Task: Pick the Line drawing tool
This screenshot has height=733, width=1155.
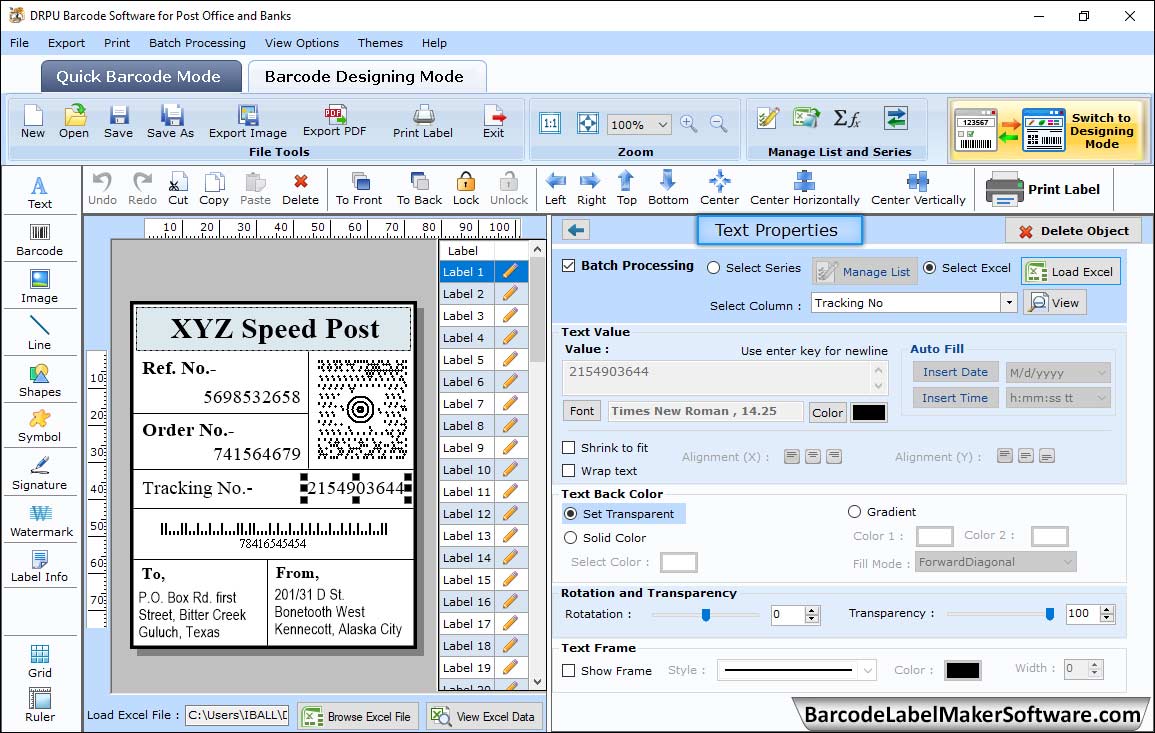Action: coord(40,333)
